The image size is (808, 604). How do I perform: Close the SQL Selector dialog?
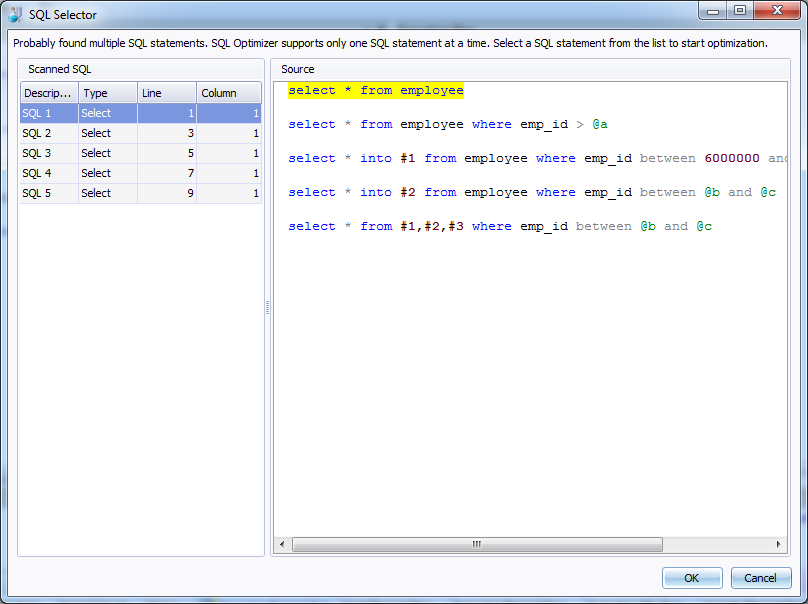pyautogui.click(x=776, y=11)
